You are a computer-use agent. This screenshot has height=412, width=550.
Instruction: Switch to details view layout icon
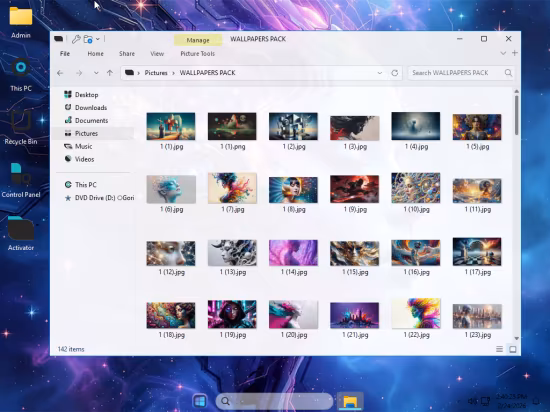click(499, 349)
